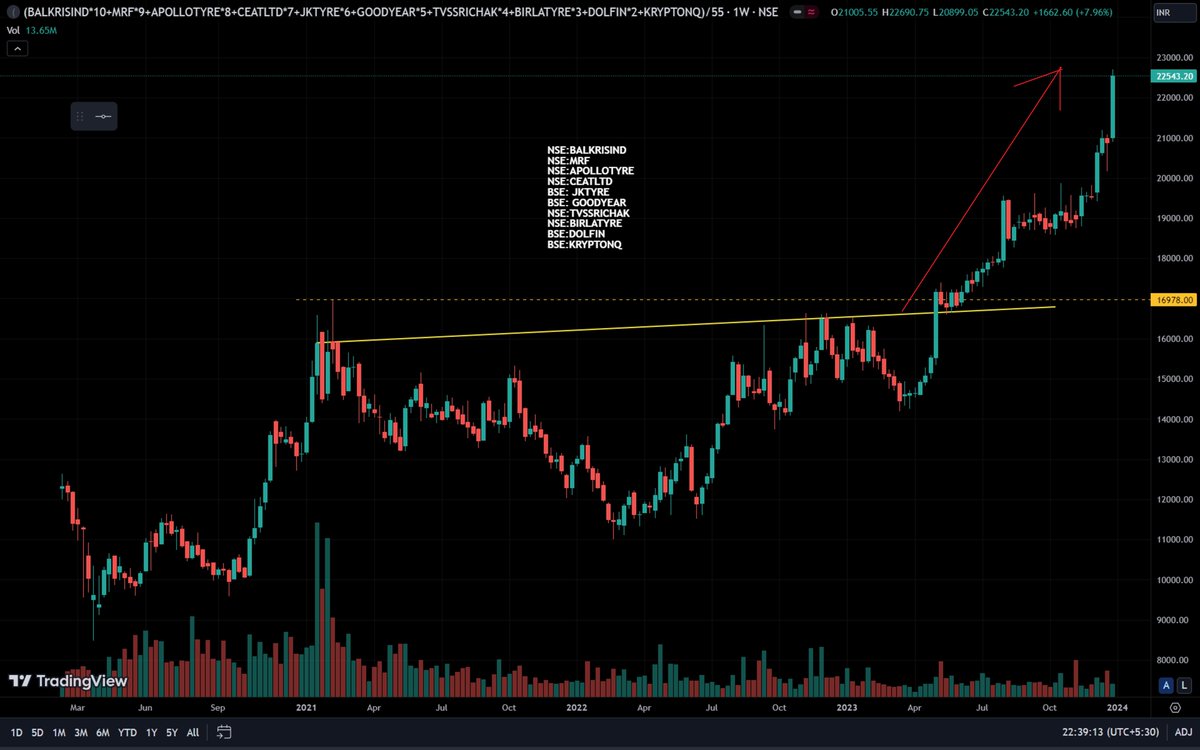Set range to 3M
Image resolution: width=1200 pixels, height=750 pixels.
tap(81, 732)
